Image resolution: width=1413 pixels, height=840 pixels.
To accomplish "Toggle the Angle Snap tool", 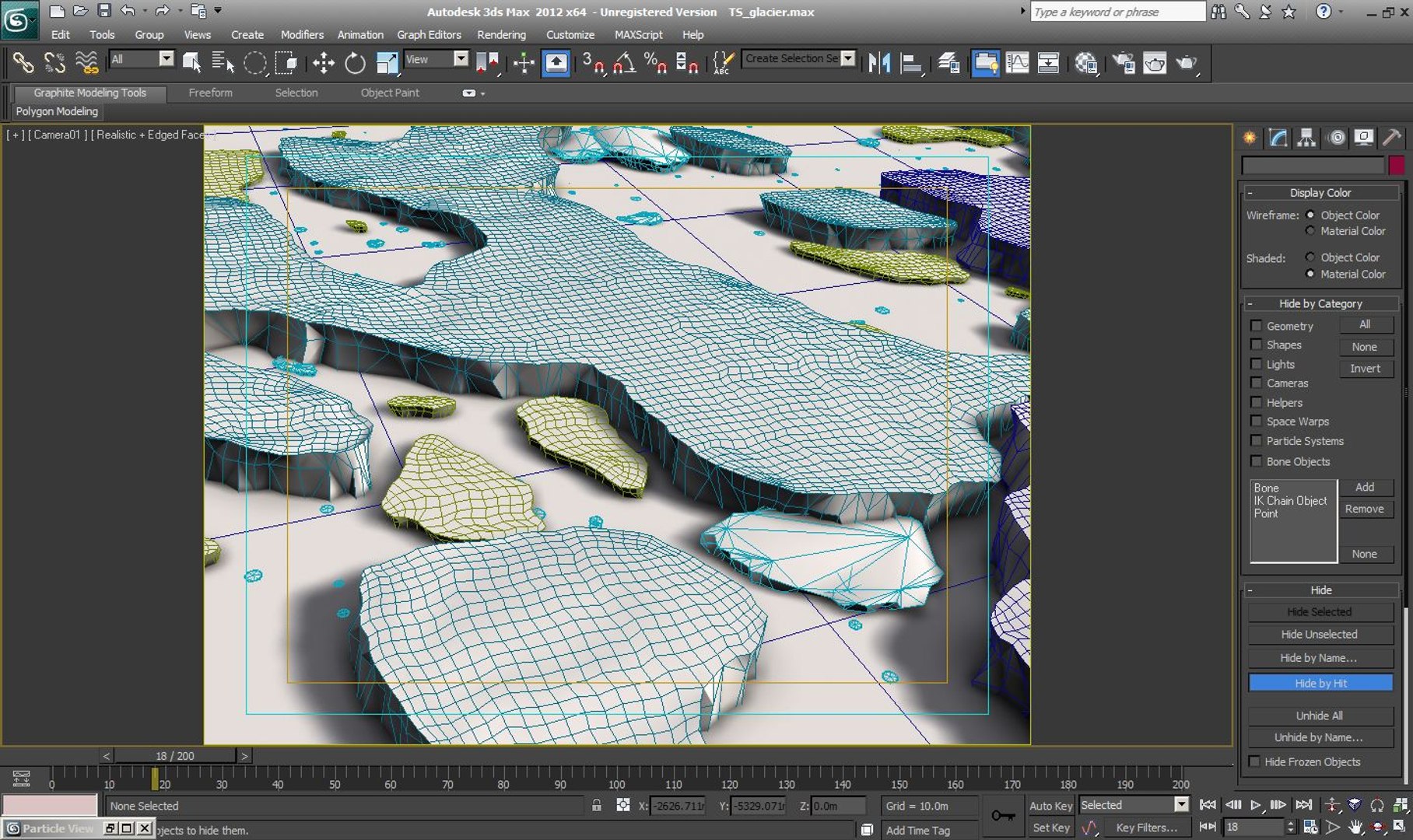I will click(x=624, y=63).
